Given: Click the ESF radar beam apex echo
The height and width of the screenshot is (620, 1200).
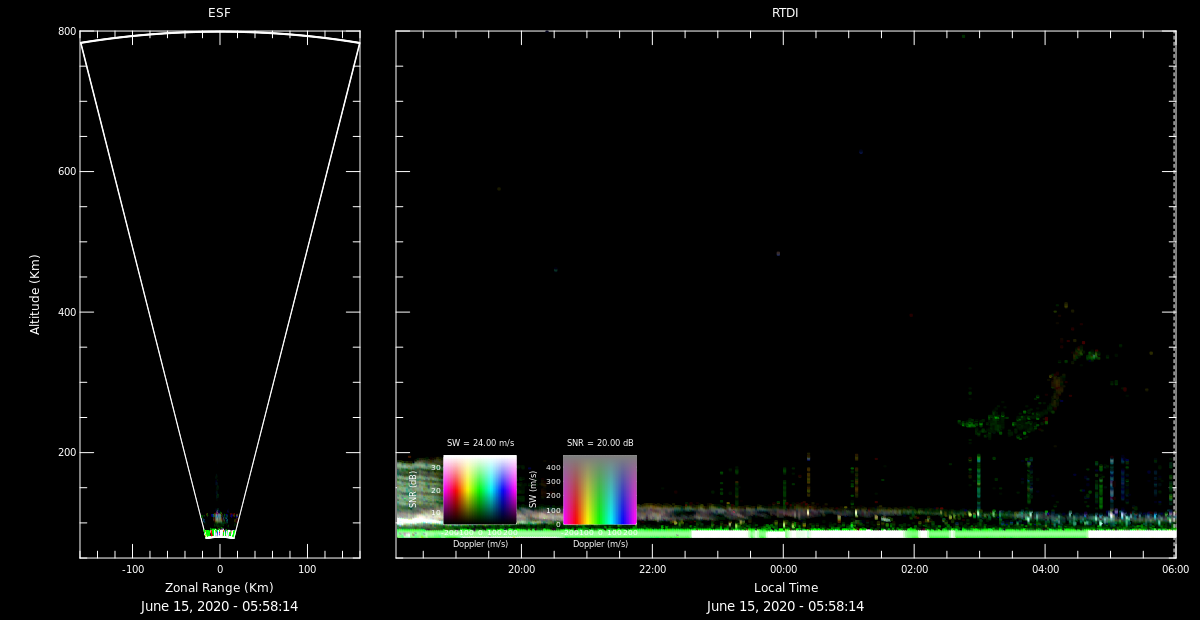Looking at the screenshot, I should pos(219,532).
